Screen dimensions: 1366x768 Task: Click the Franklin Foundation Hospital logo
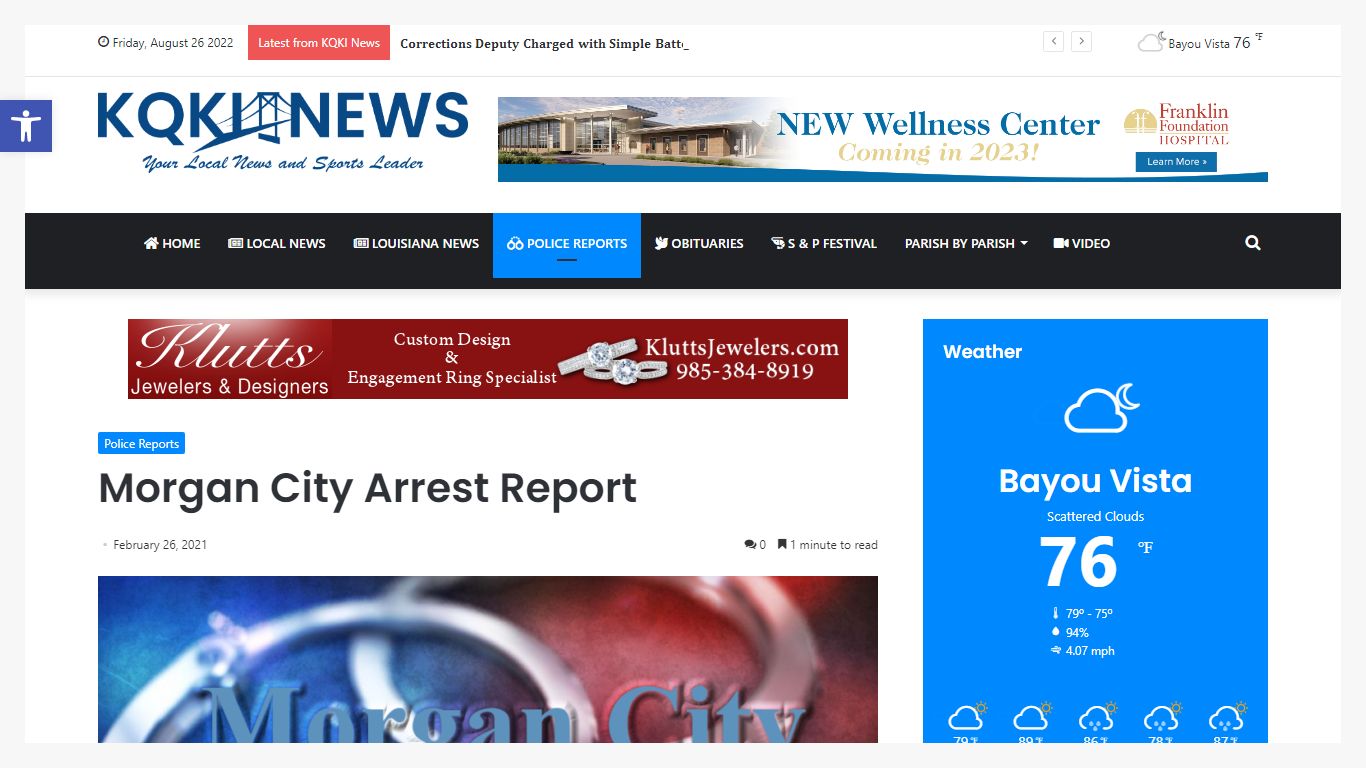click(1176, 125)
